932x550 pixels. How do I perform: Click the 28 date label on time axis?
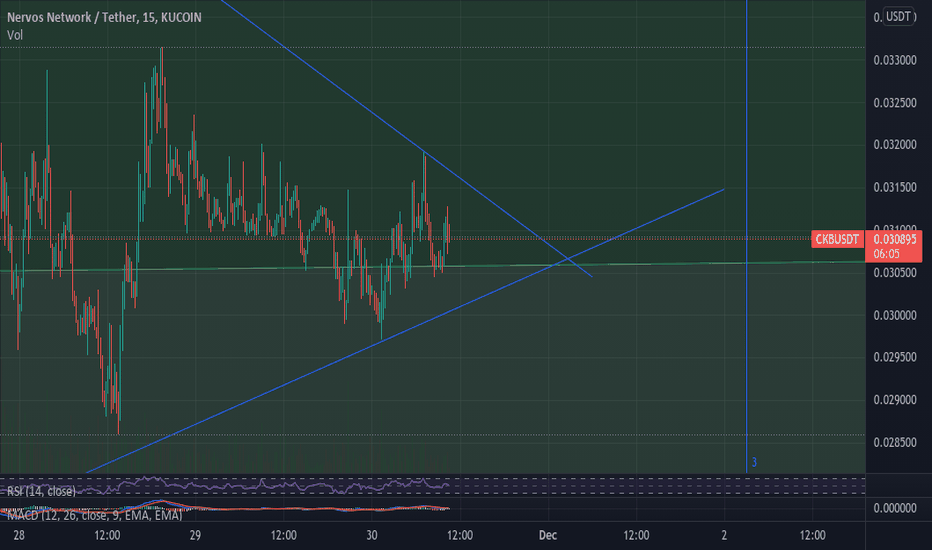[x=19, y=535]
